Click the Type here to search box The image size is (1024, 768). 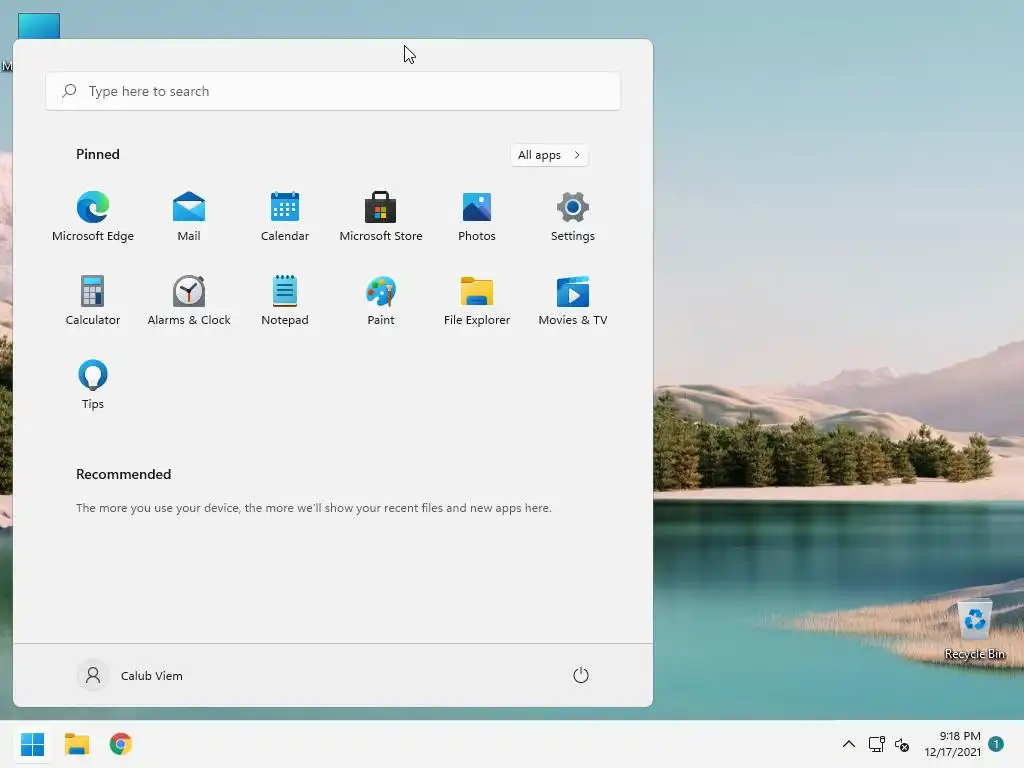(x=333, y=91)
